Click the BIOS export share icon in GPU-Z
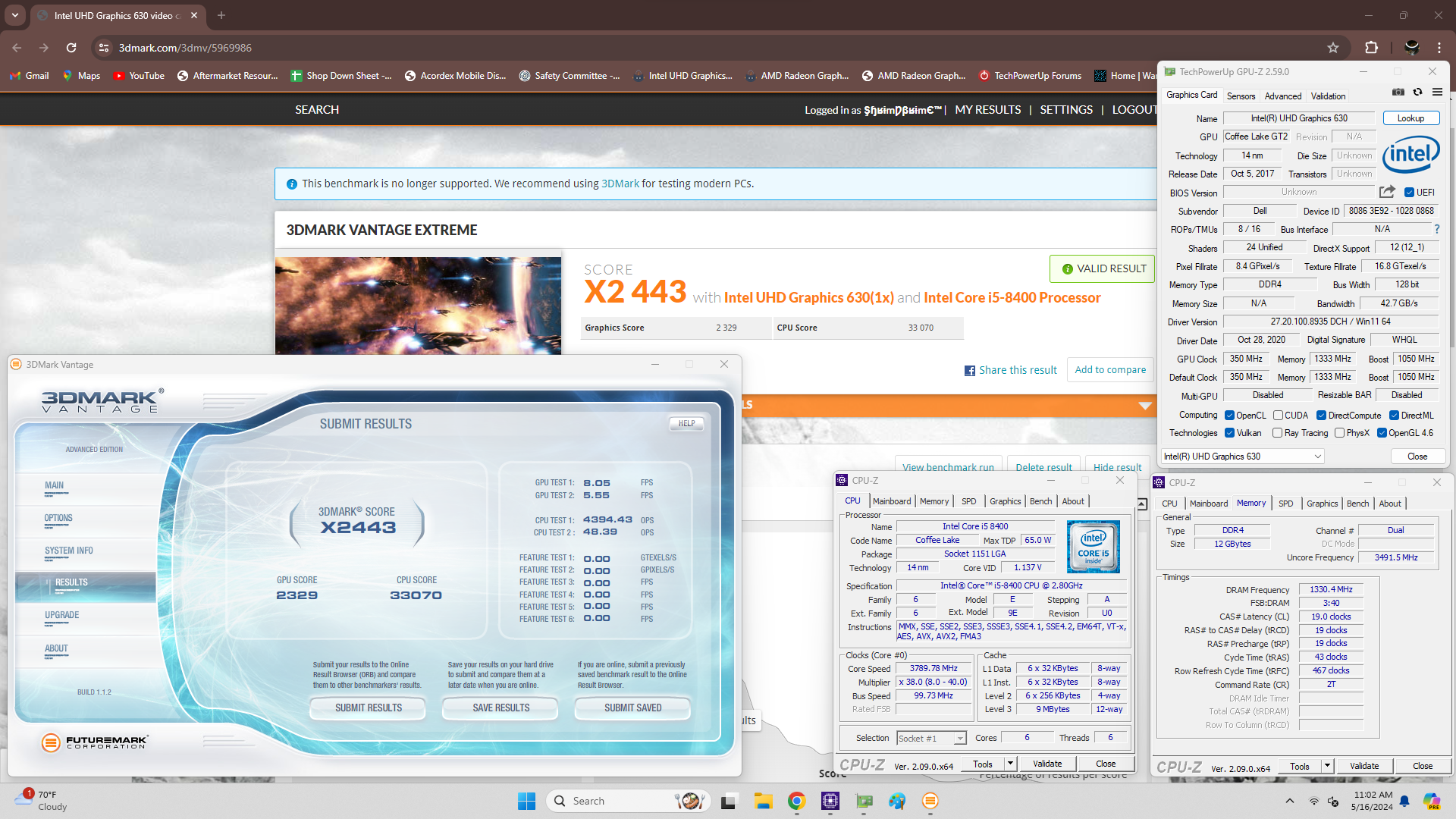 tap(1387, 192)
